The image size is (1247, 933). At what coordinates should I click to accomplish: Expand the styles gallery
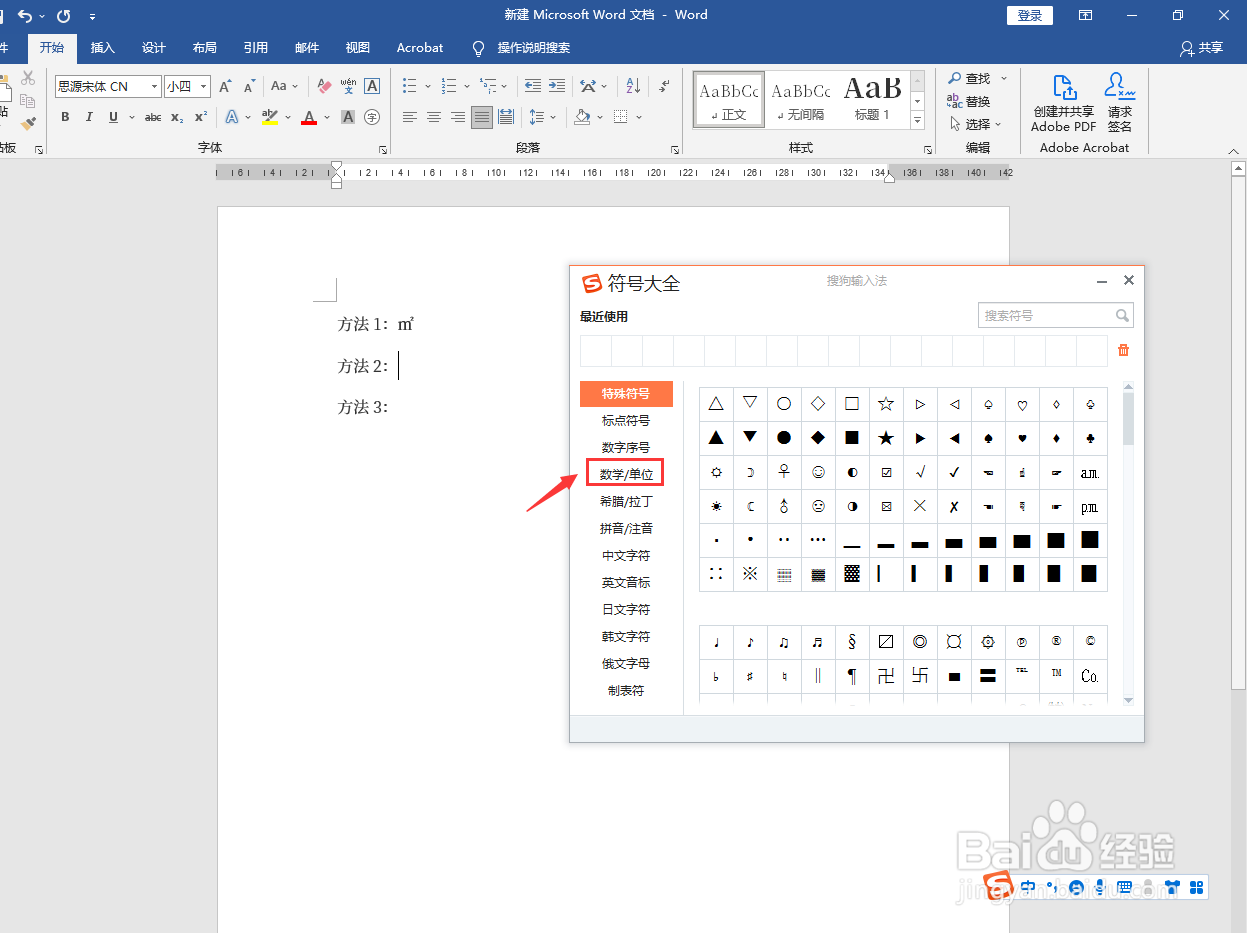tap(917, 120)
